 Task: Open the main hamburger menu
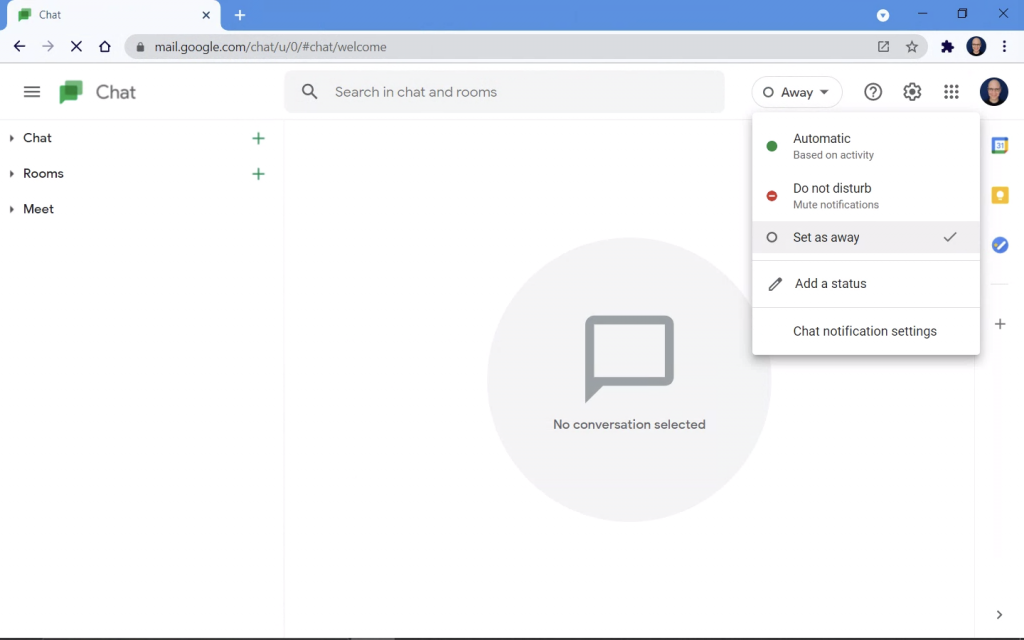(31, 91)
